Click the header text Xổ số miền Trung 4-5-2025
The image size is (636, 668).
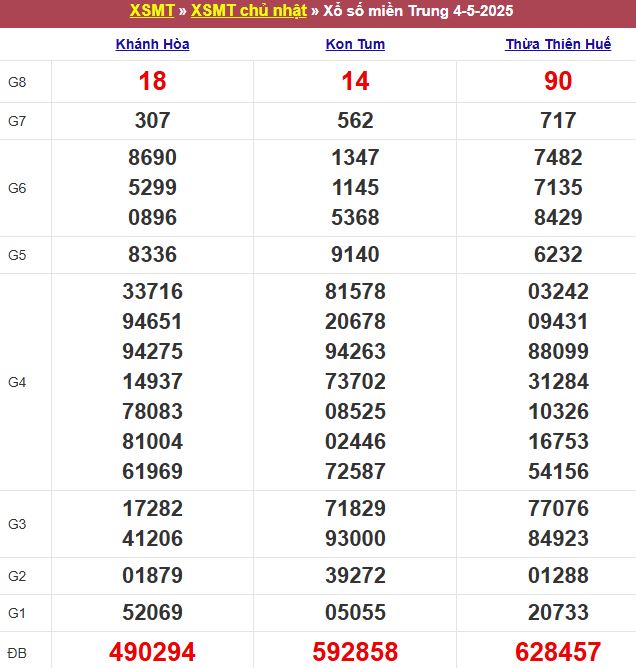click(x=418, y=11)
